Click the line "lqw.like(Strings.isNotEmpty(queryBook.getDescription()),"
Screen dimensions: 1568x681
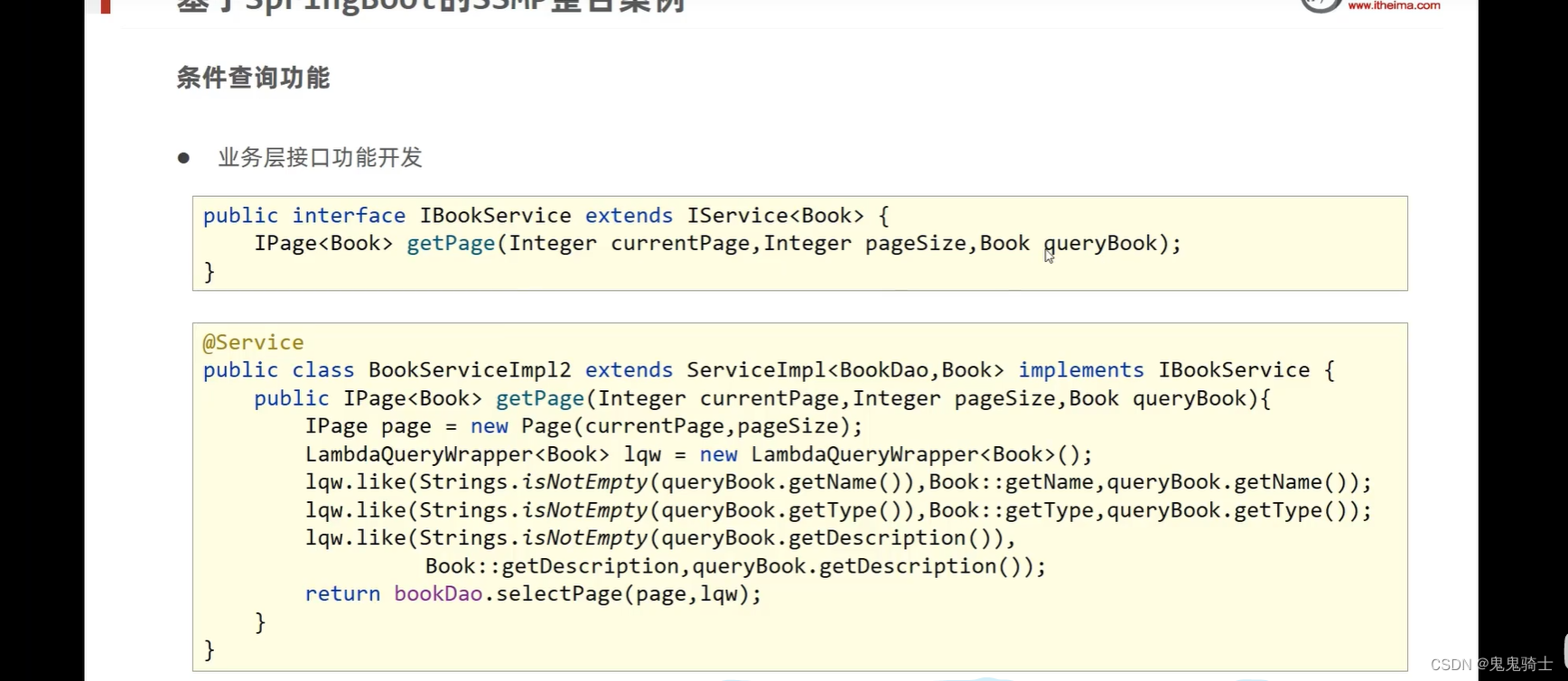[x=660, y=538]
